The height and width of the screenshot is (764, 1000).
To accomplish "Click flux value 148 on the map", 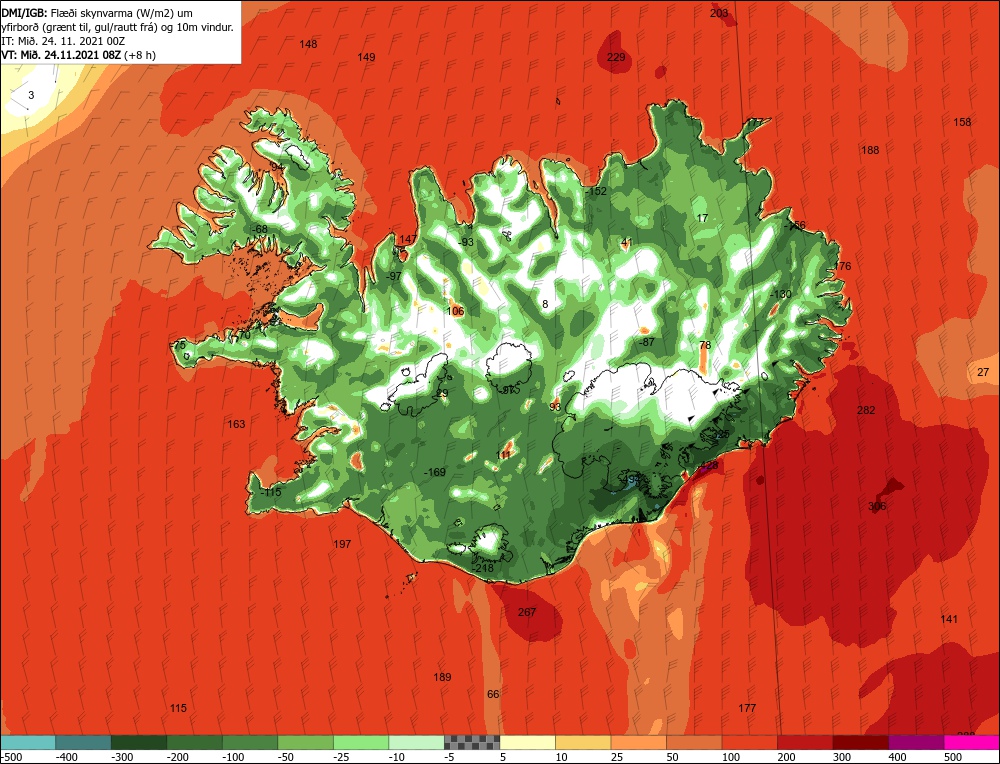I will click(308, 44).
